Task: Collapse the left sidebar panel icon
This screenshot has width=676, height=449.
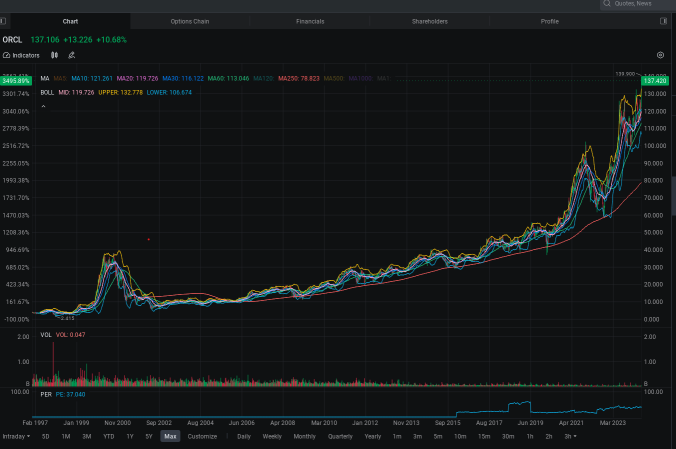Action: click(3, 21)
